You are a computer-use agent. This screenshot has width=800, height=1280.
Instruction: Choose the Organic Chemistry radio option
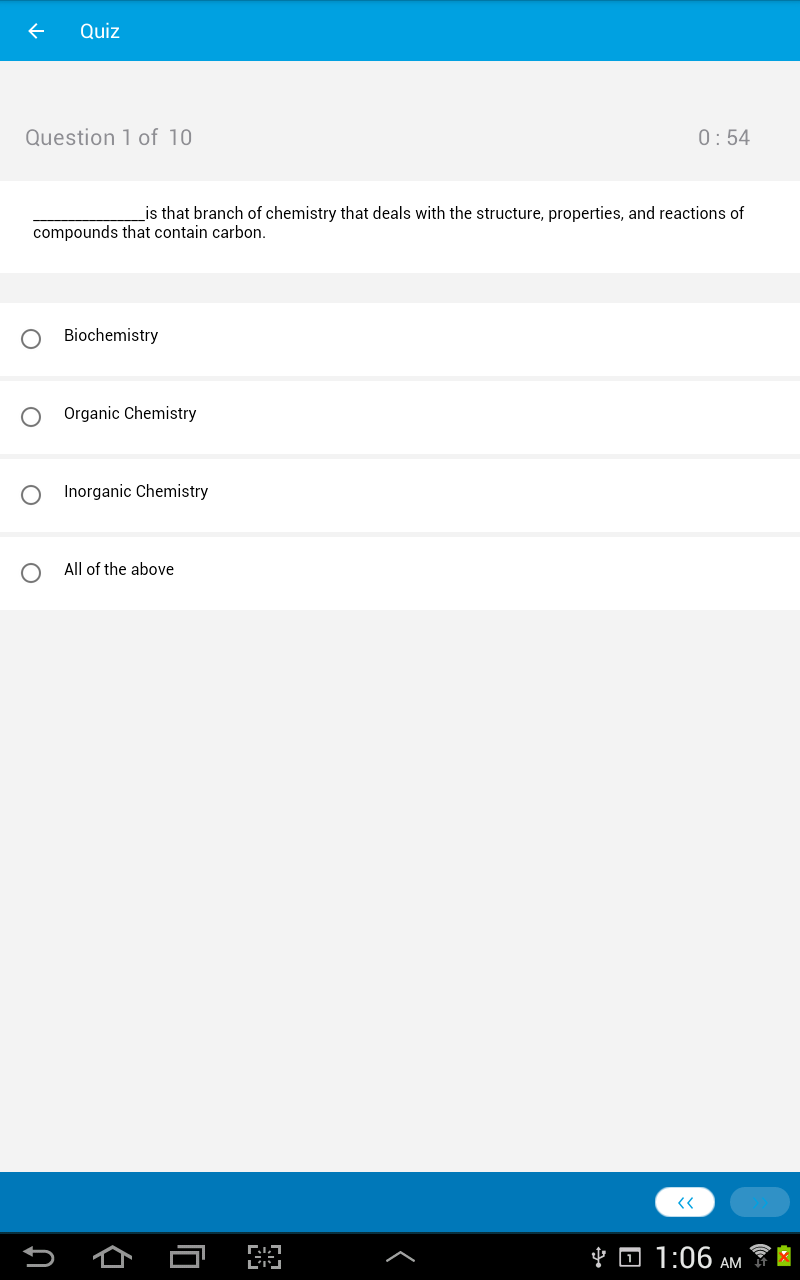31,417
